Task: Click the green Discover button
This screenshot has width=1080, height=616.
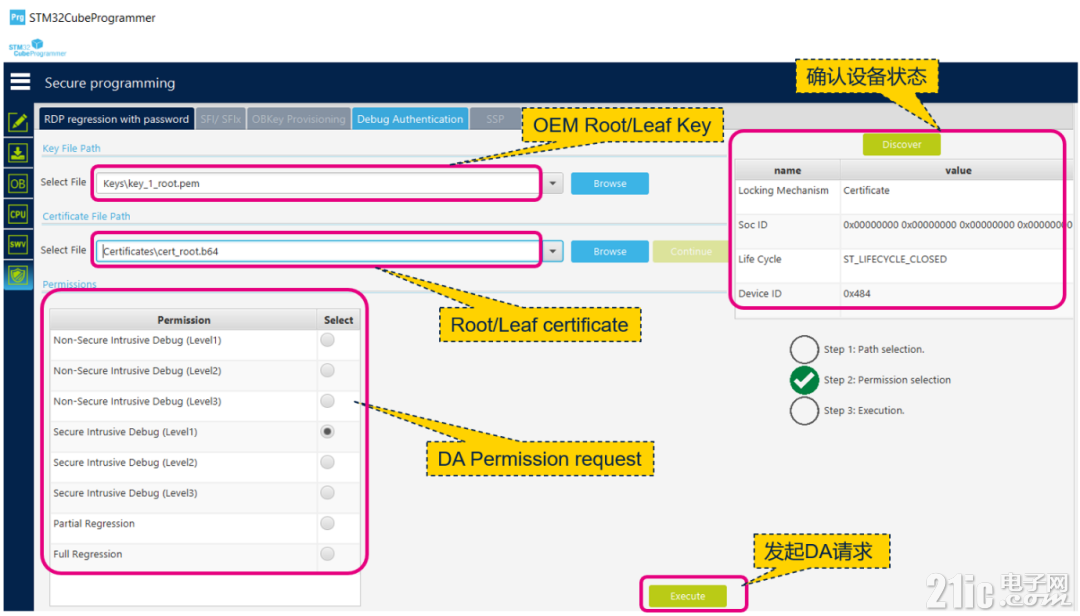Action: point(902,145)
